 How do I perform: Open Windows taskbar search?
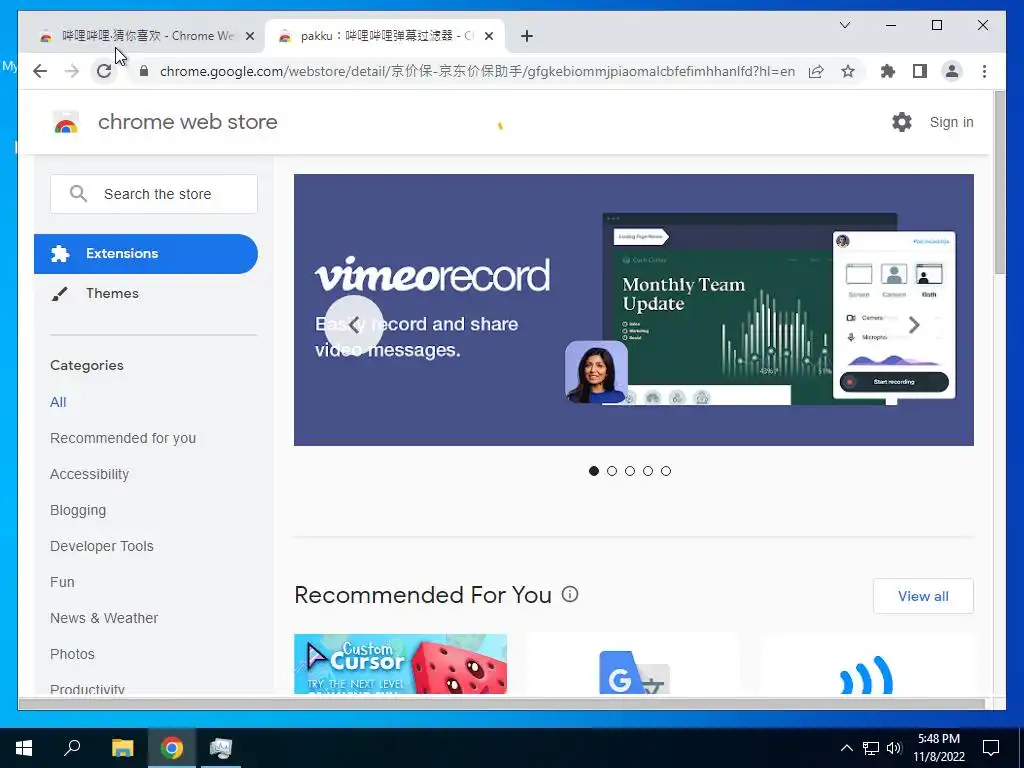72,748
